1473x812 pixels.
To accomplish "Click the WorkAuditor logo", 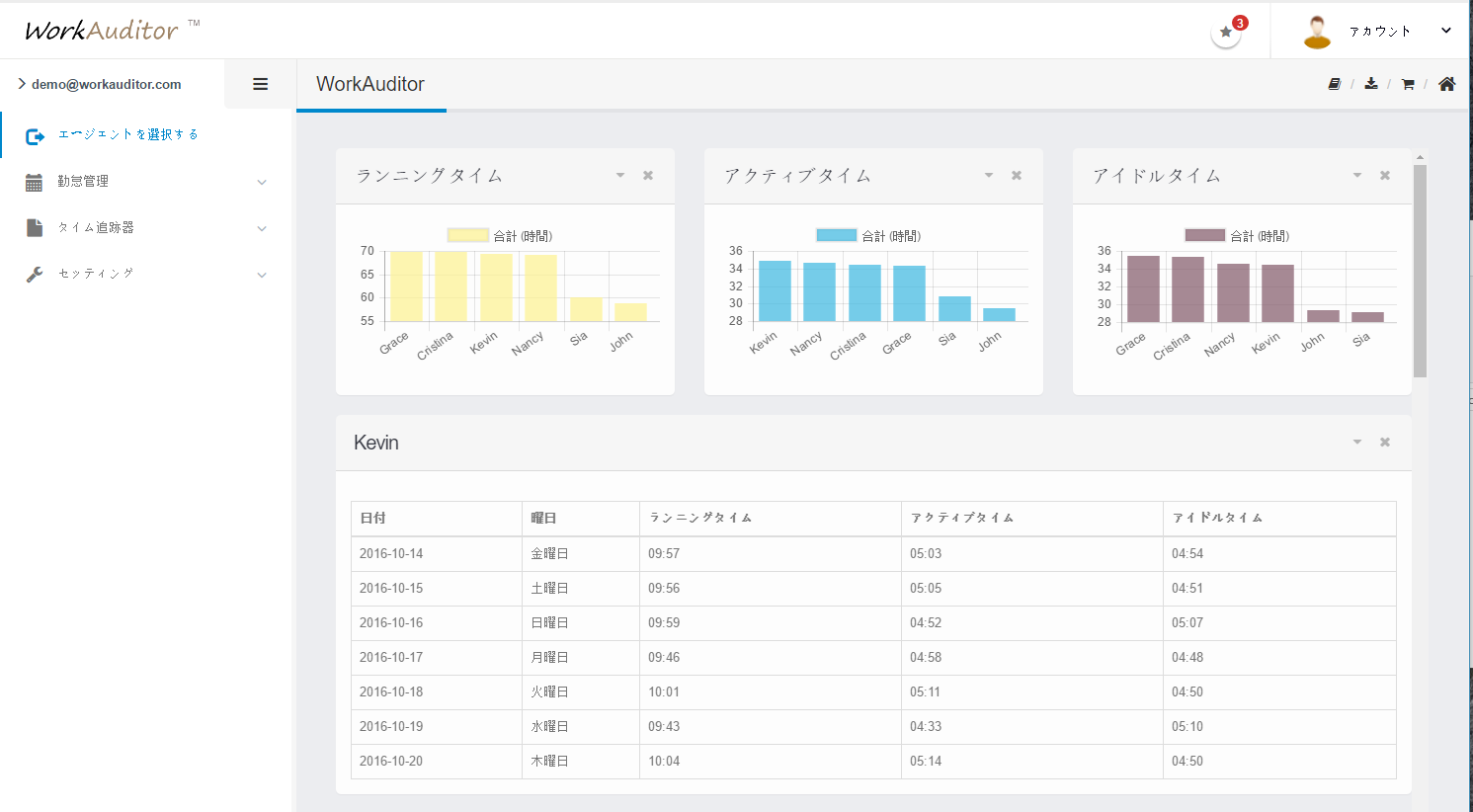I will click(111, 30).
